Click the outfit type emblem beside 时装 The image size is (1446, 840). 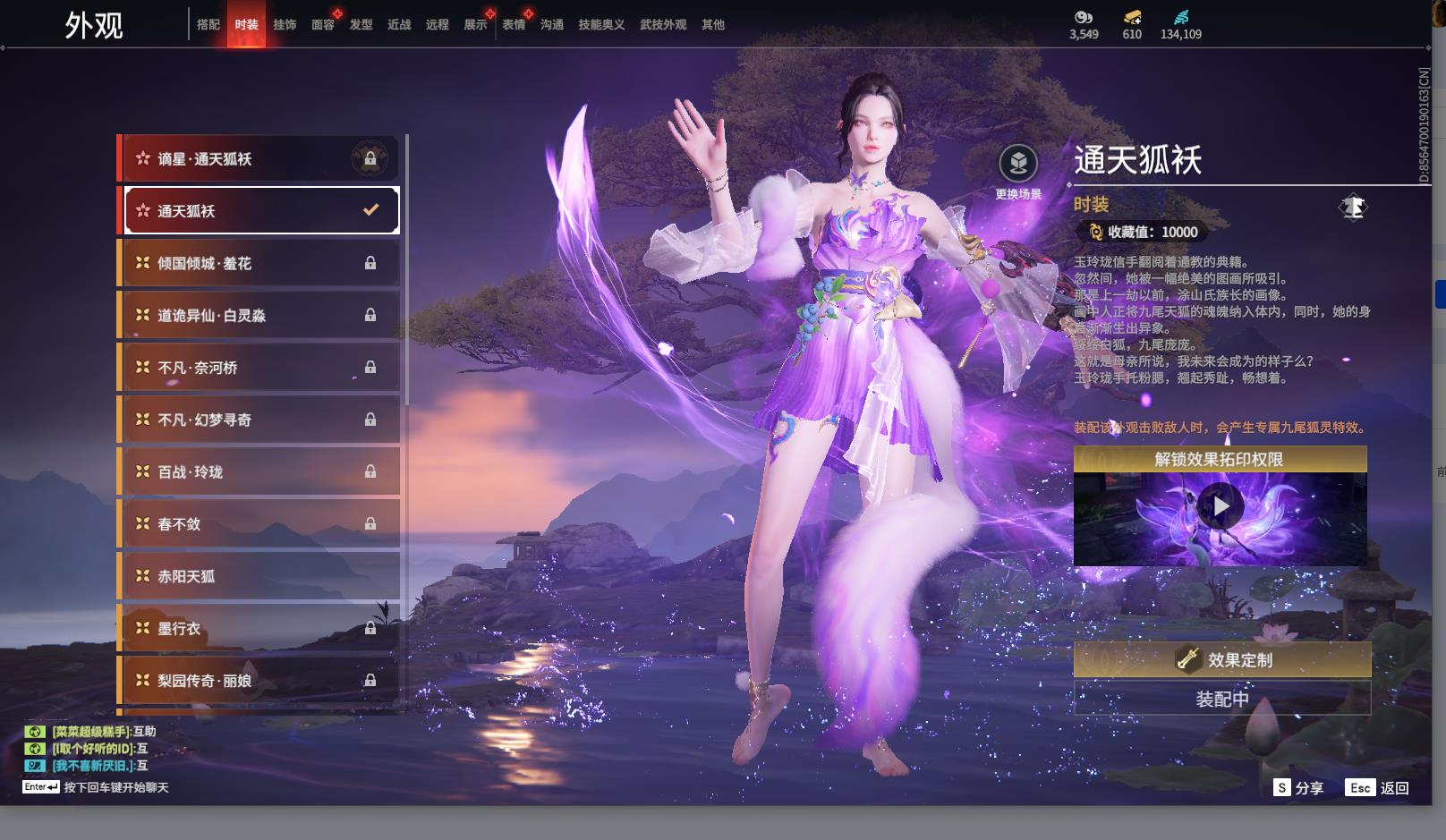1353,208
